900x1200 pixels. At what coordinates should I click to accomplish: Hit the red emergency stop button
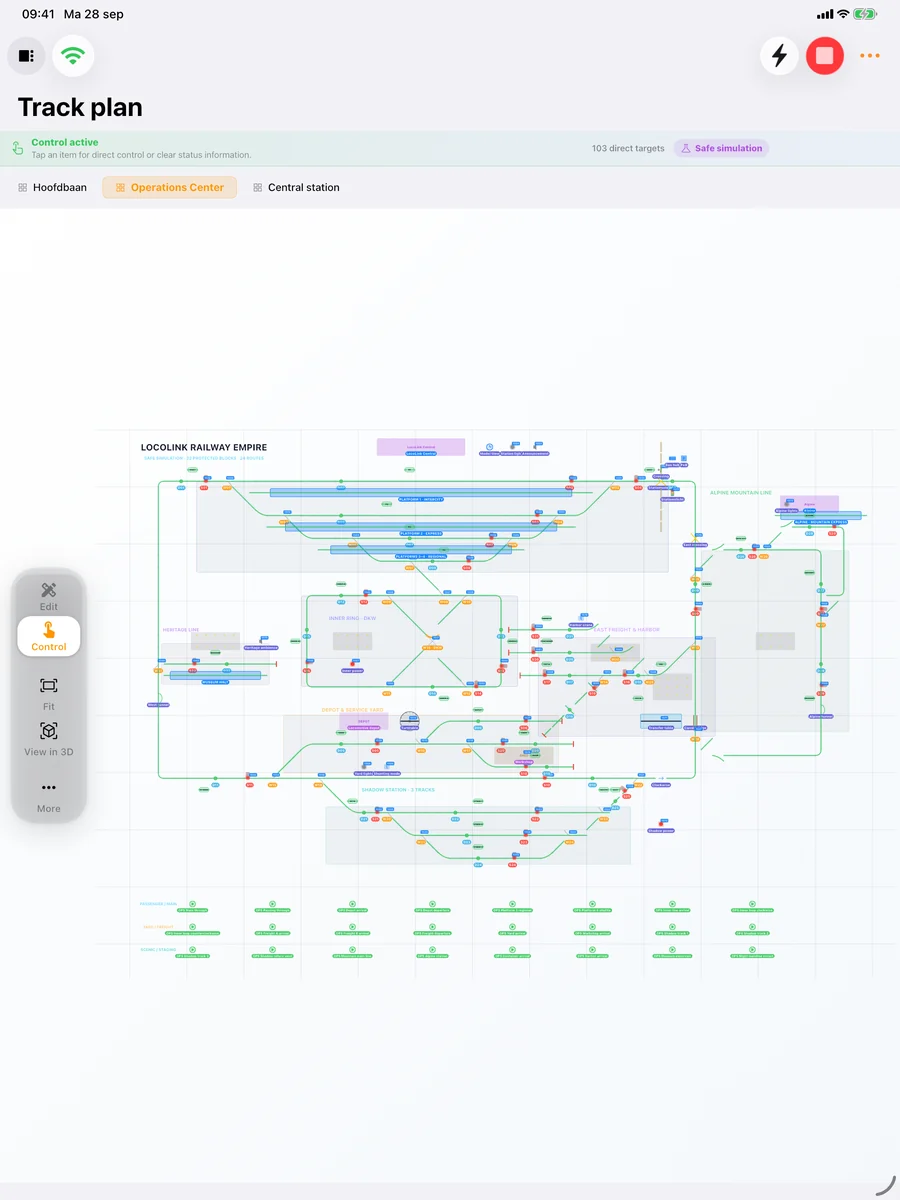click(x=825, y=55)
